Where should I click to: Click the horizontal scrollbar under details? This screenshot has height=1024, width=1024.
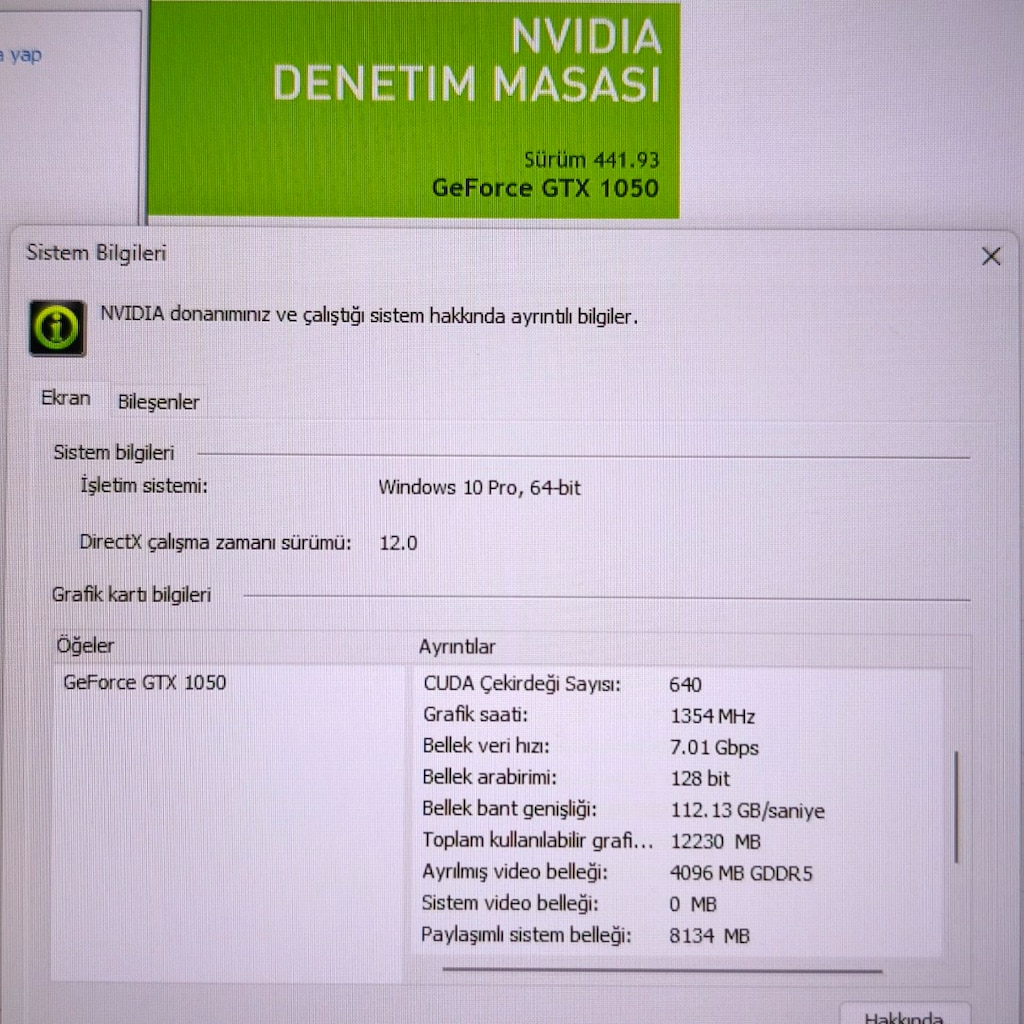tap(662, 970)
